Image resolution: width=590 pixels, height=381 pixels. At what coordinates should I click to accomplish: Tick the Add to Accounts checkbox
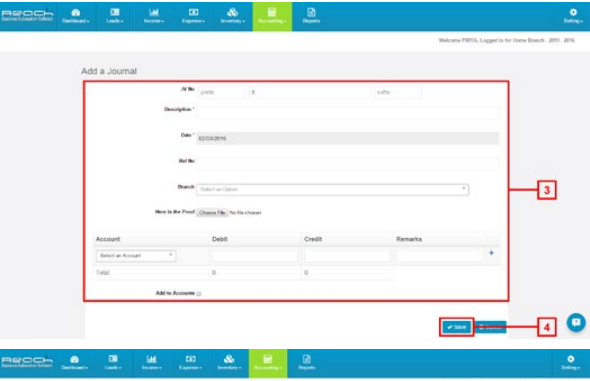(199, 294)
